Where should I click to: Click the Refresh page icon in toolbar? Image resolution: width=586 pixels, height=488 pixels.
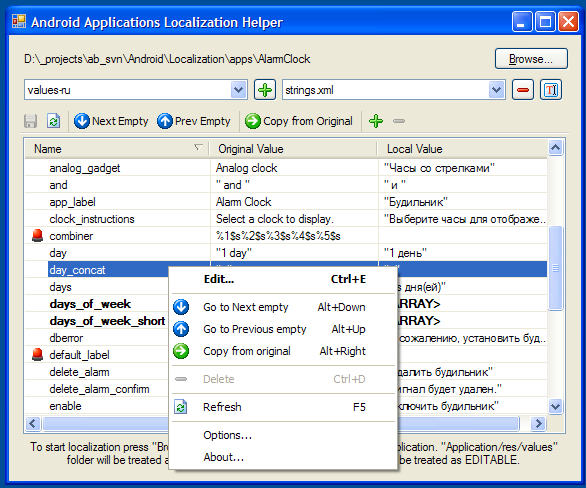(53, 121)
